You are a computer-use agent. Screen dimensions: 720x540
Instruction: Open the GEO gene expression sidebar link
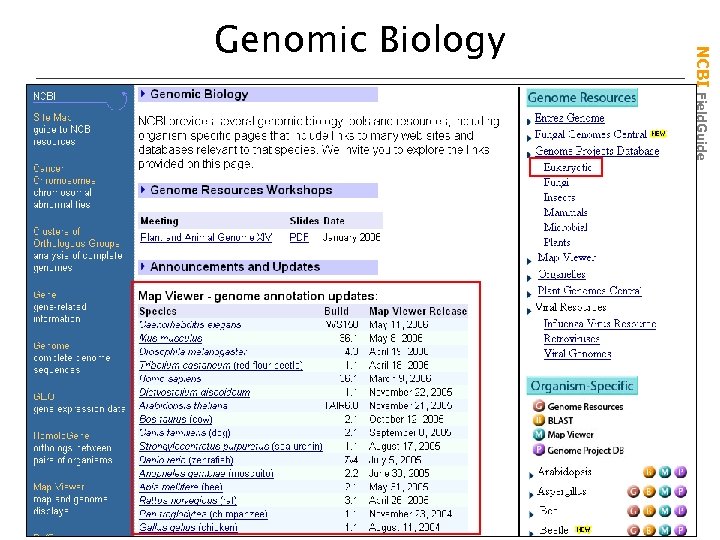click(x=44, y=396)
